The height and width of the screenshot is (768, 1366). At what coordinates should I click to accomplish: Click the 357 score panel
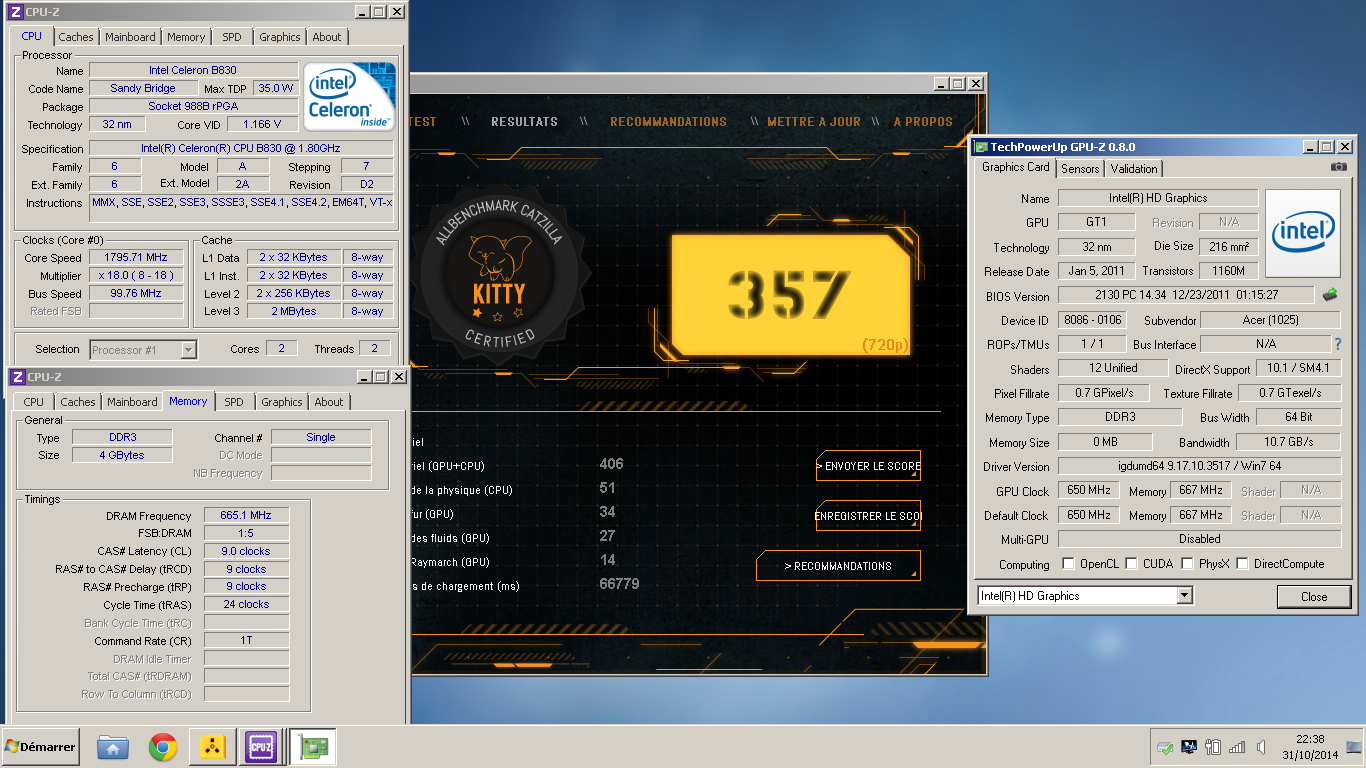pyautogui.click(x=790, y=293)
